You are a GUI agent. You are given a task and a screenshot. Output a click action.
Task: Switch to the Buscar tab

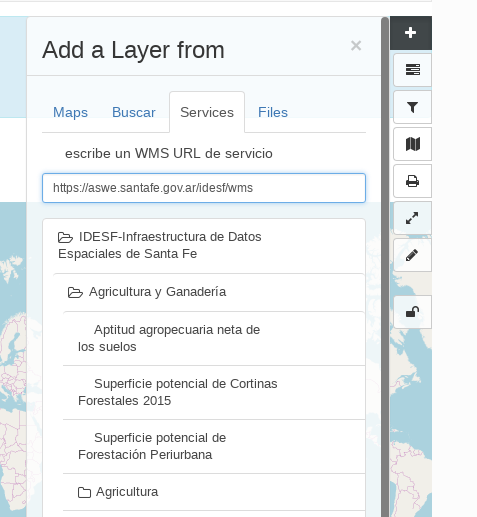coord(134,112)
